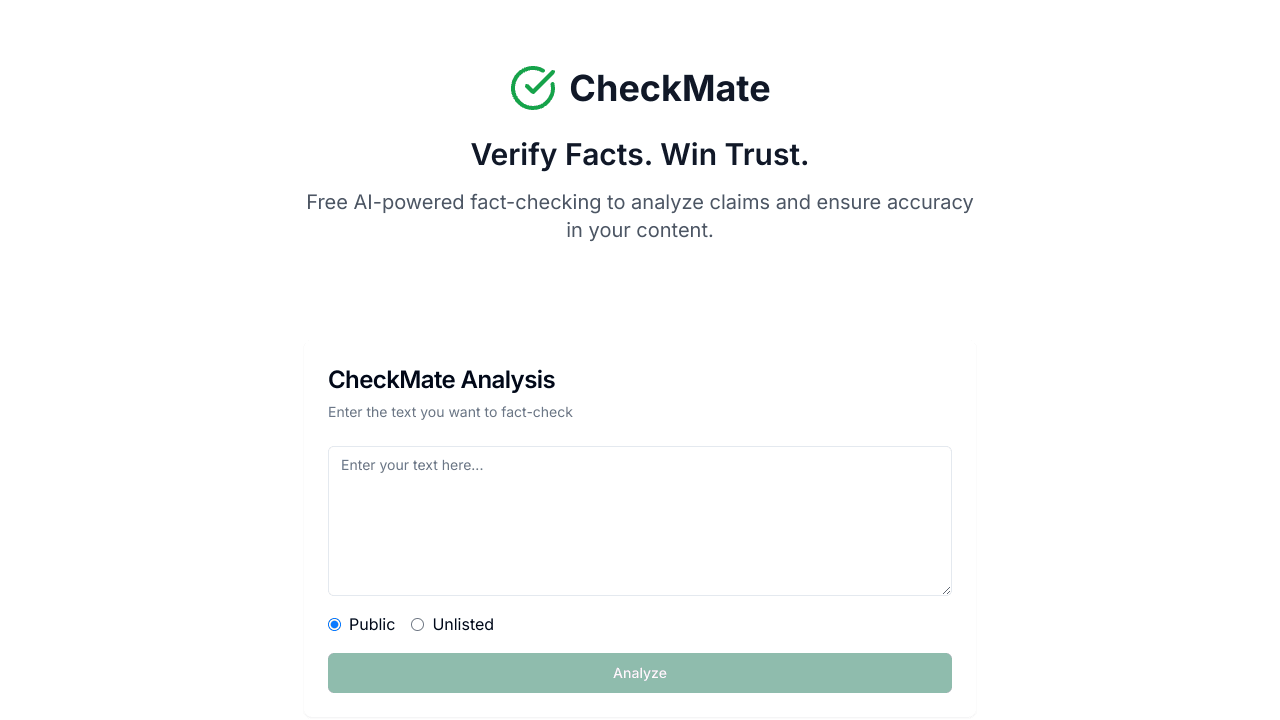Place cursor in the Enter your text here field

point(639,520)
